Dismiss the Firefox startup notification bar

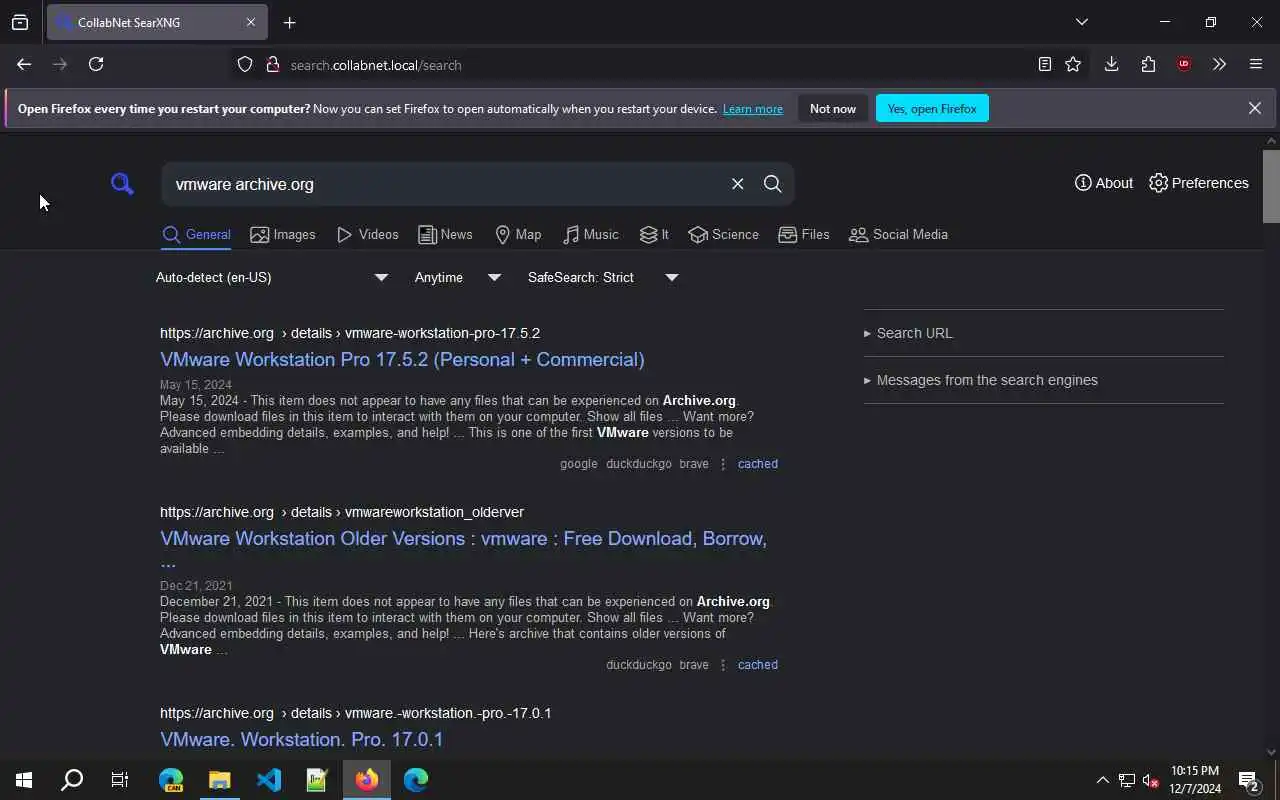tap(1254, 108)
